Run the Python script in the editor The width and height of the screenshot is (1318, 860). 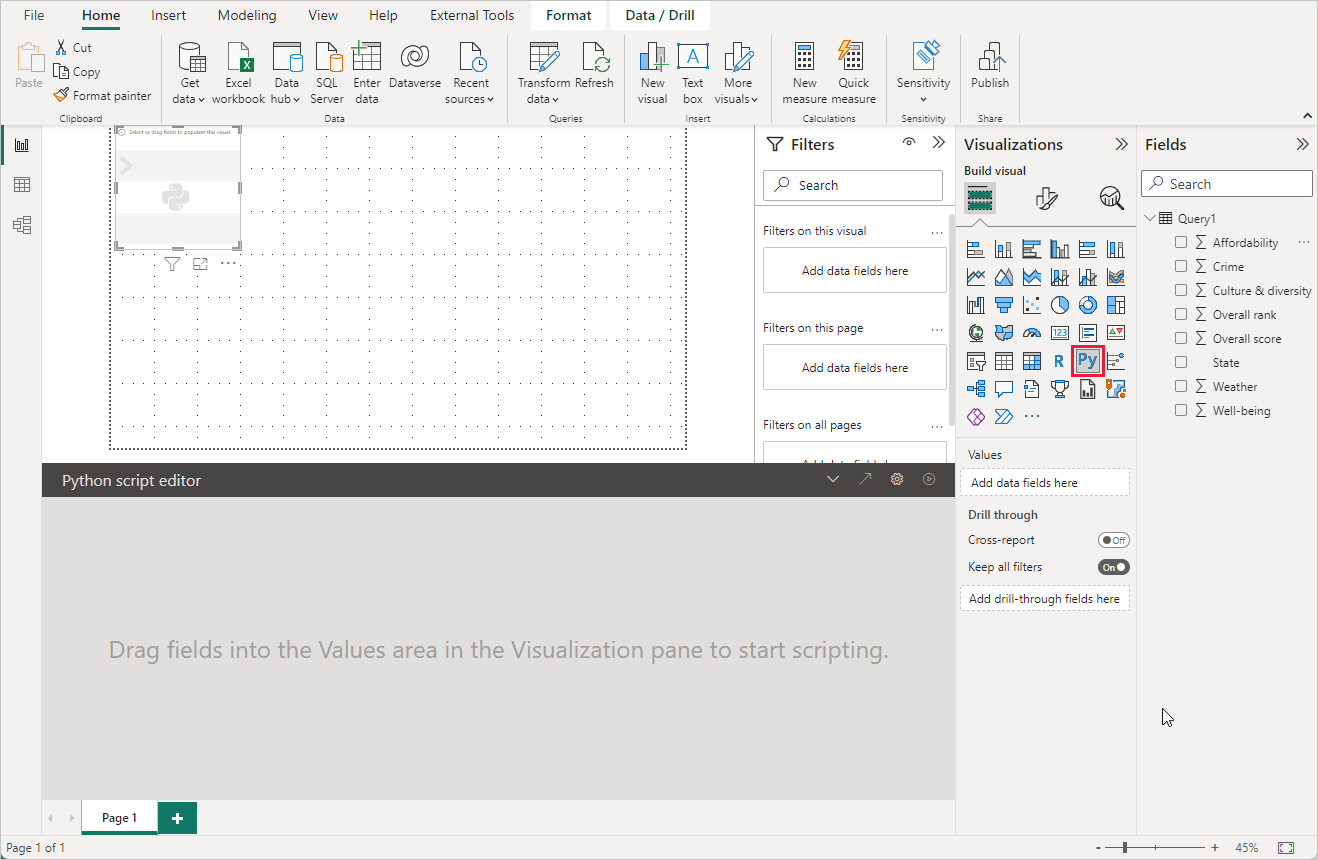pyautogui.click(x=928, y=479)
